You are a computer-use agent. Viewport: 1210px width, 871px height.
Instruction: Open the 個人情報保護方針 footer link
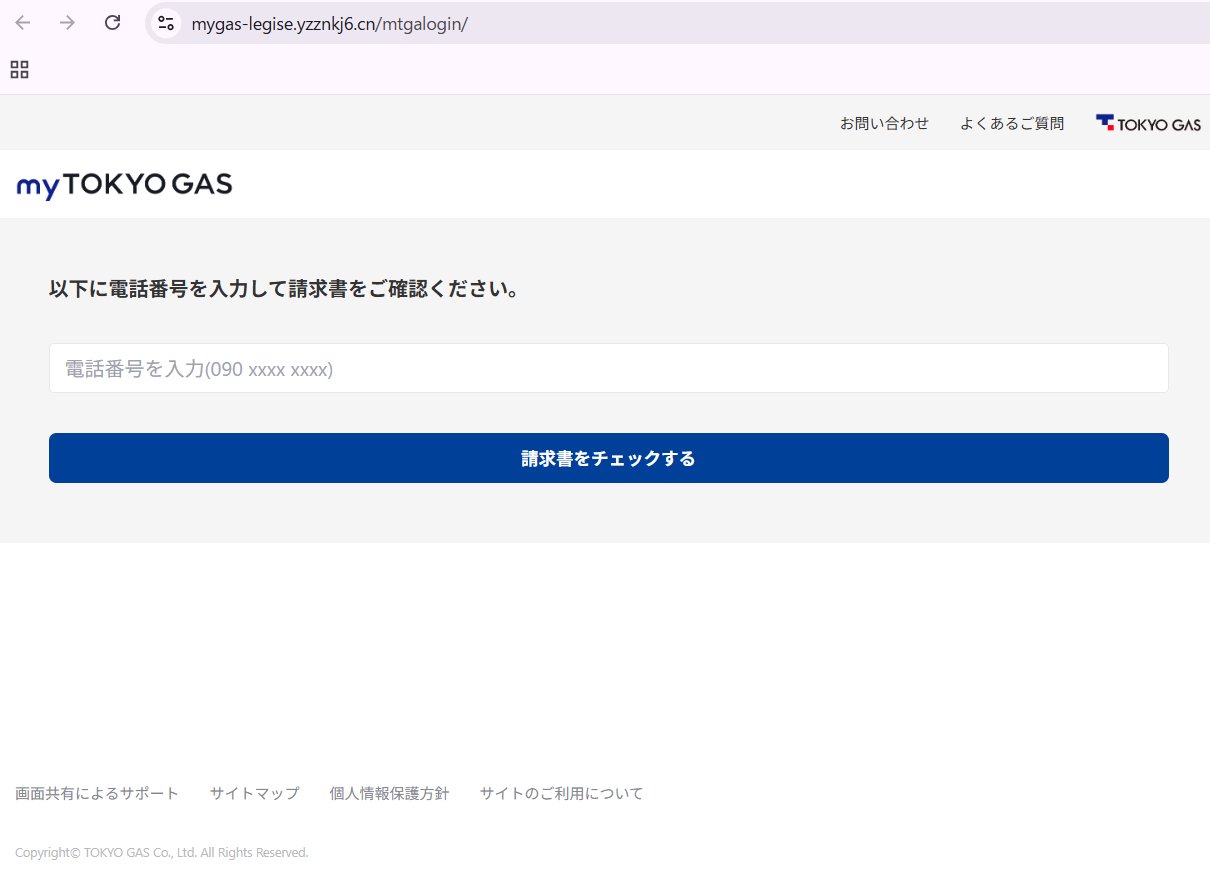coord(389,793)
